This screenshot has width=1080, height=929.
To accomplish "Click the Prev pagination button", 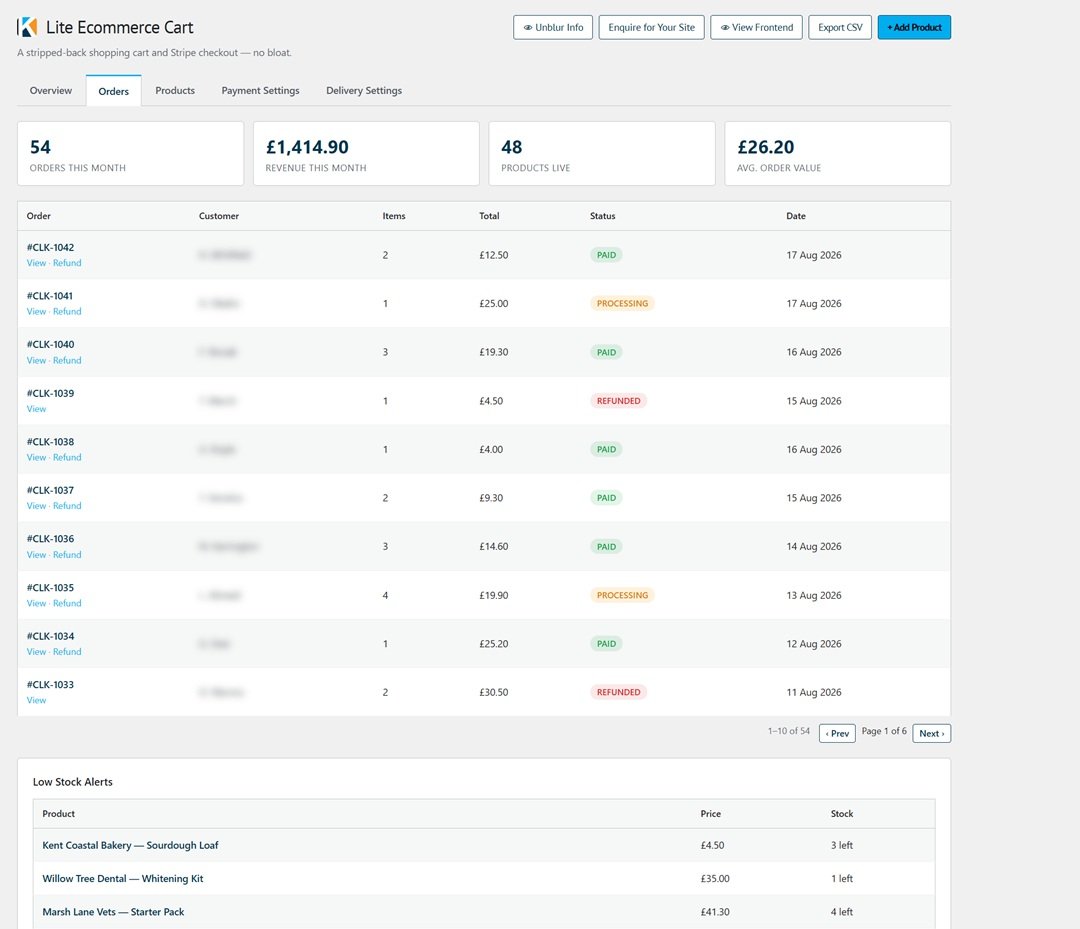I will coord(837,733).
